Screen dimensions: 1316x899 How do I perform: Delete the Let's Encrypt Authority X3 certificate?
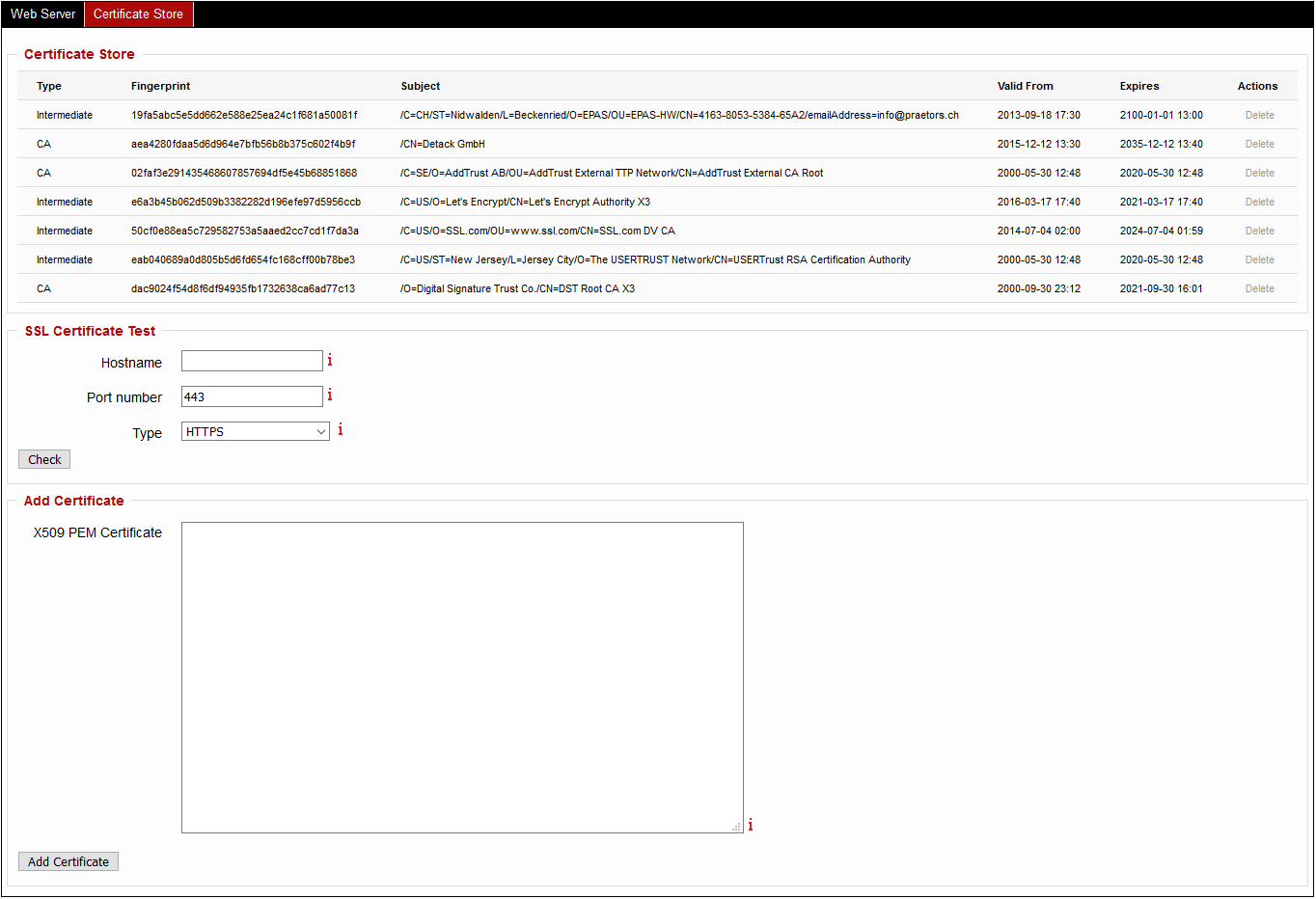pyautogui.click(x=1259, y=202)
